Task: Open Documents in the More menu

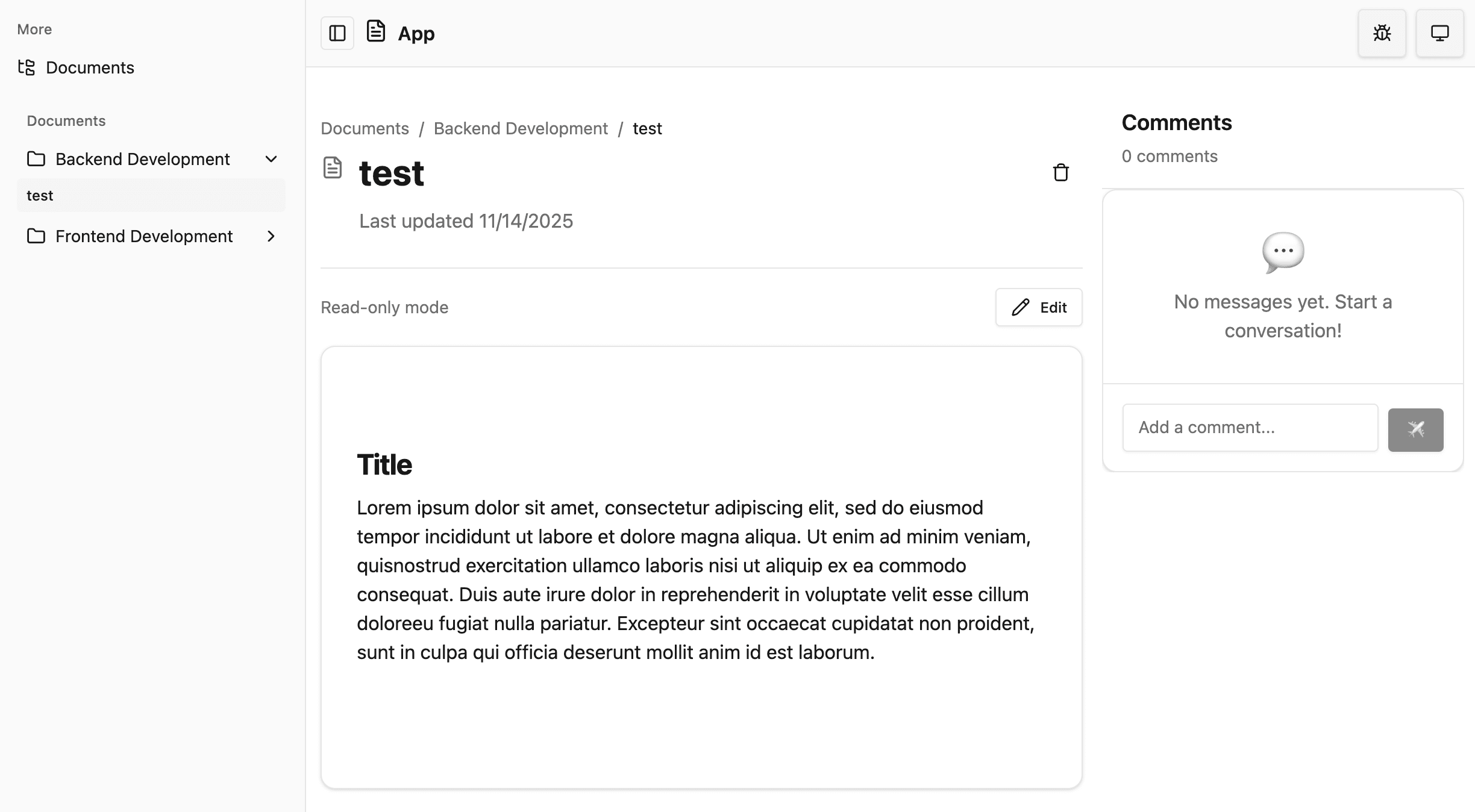Action: [x=90, y=67]
